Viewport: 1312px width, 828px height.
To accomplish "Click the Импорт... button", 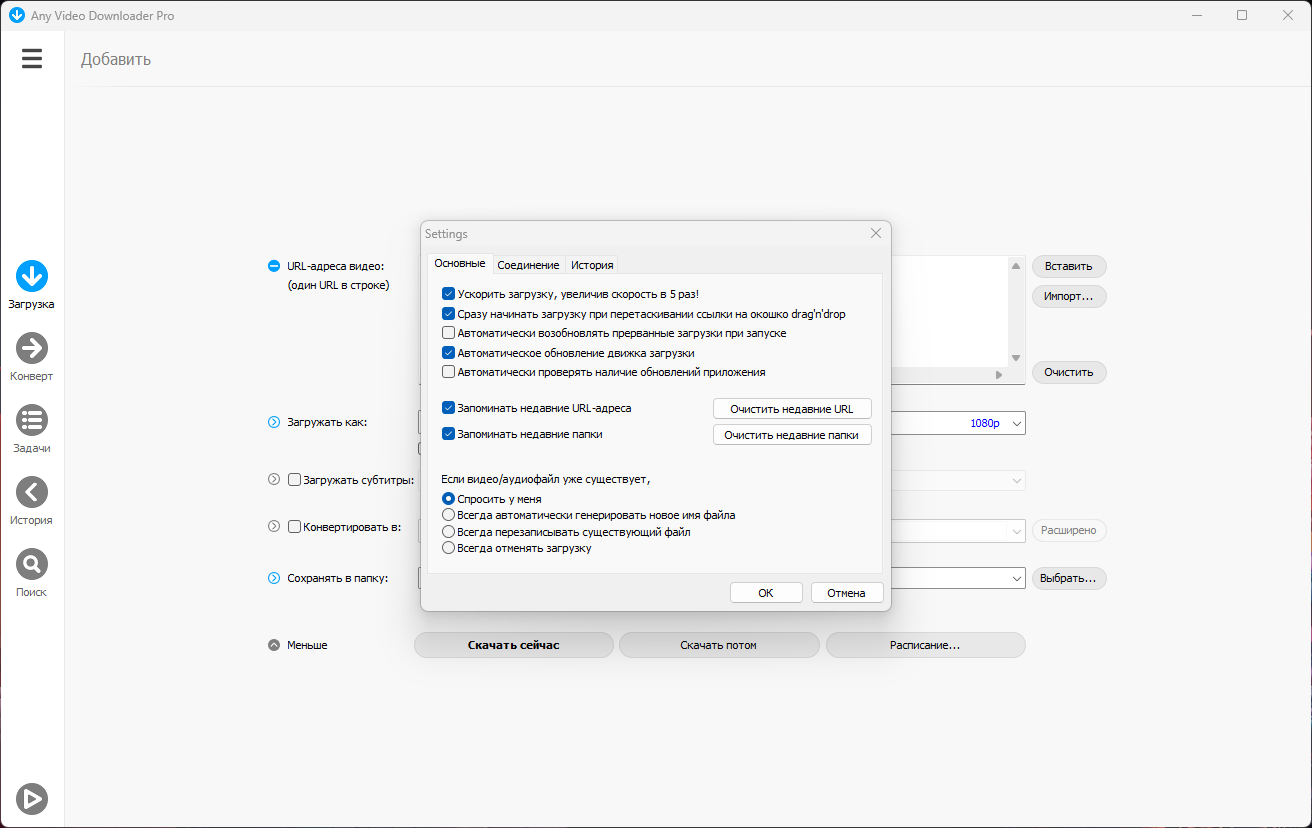I will click(x=1069, y=296).
